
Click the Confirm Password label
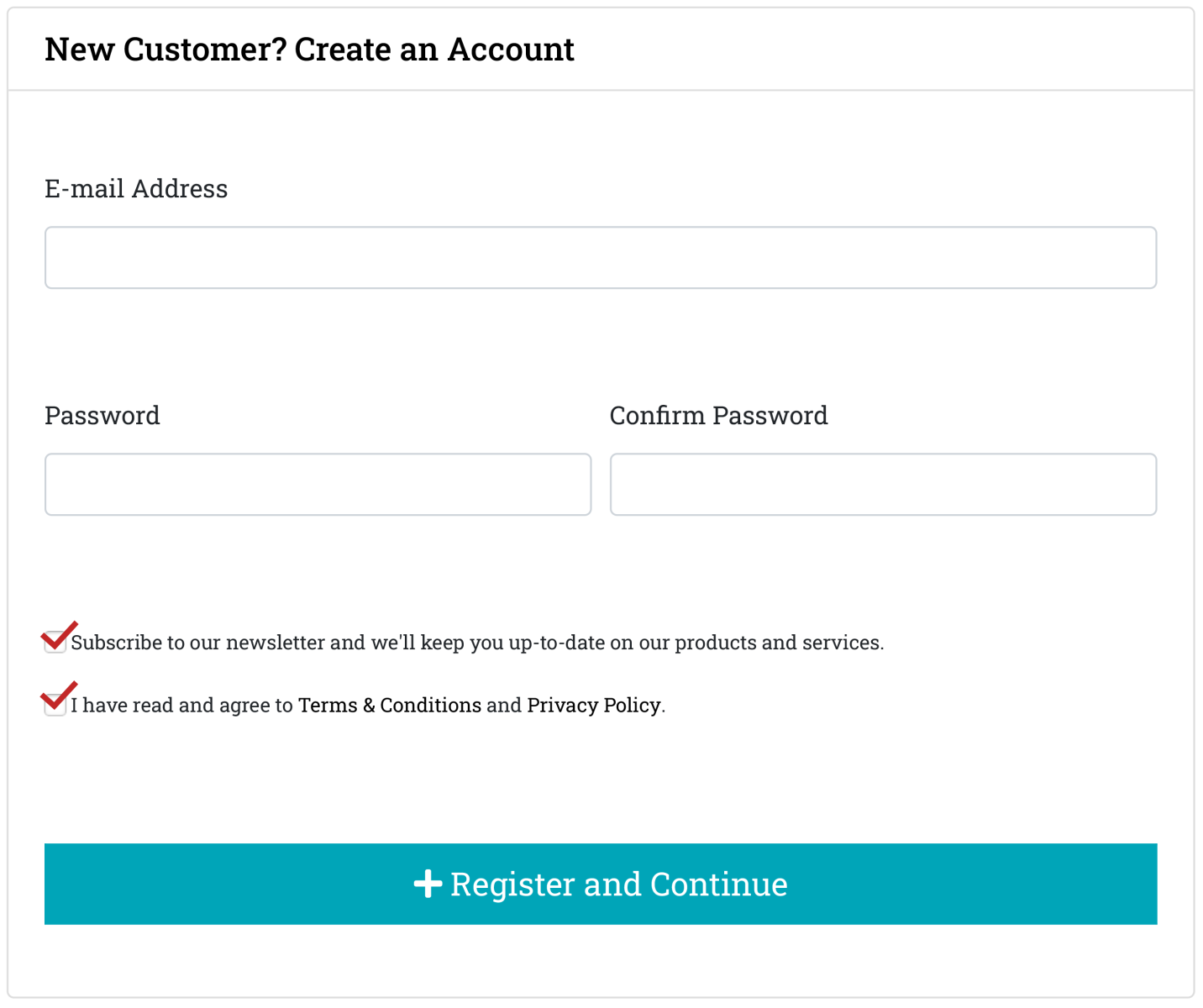tap(718, 416)
